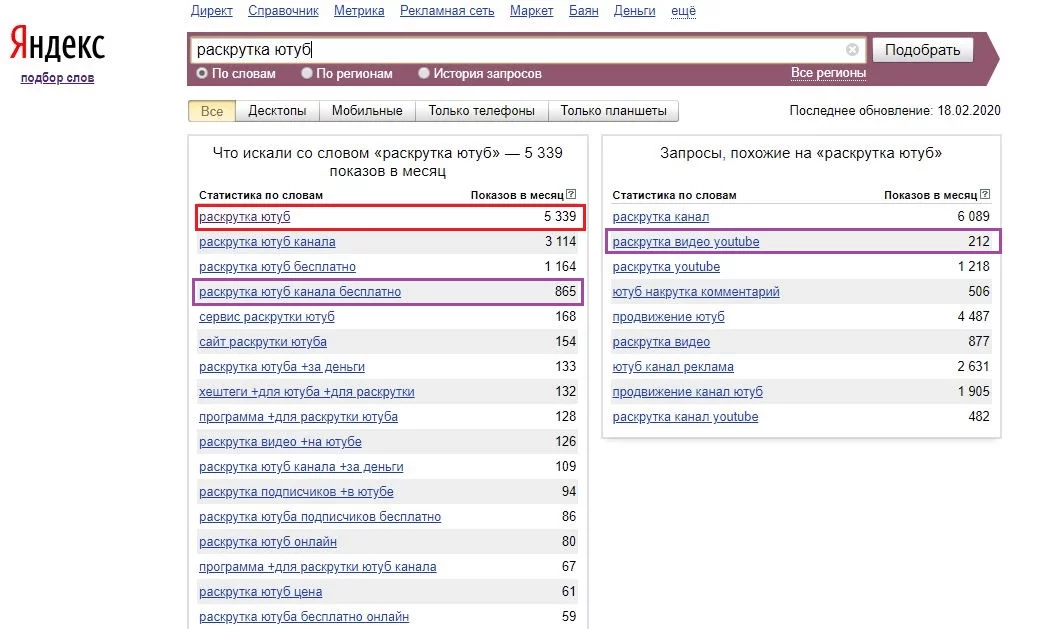Open the продвижение ютуб link
The height and width of the screenshot is (629, 1053).
tap(668, 317)
